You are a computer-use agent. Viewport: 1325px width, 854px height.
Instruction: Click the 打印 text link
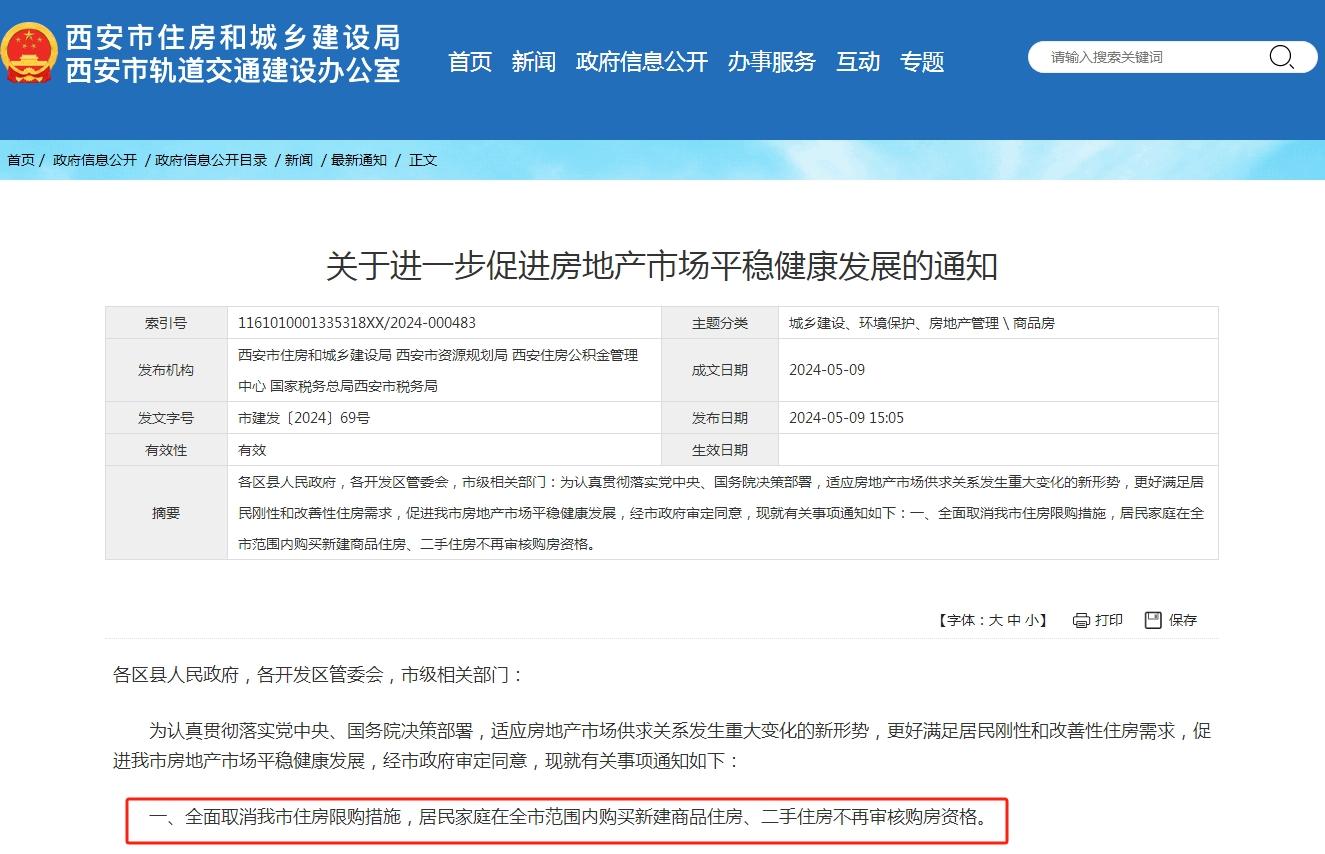point(1109,620)
